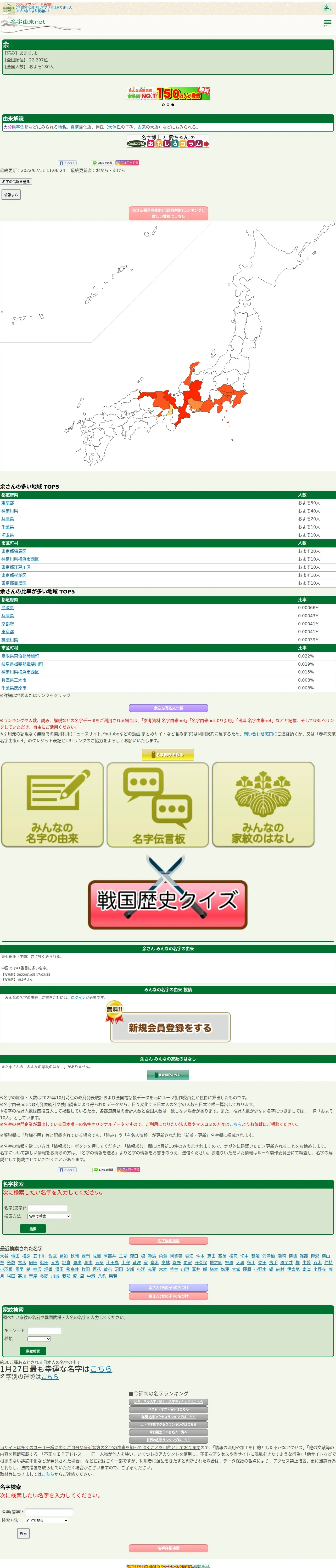Focus the bottom 名字(漢字) input field
Viewport: 336px width, 1568px height.
point(49,1512)
